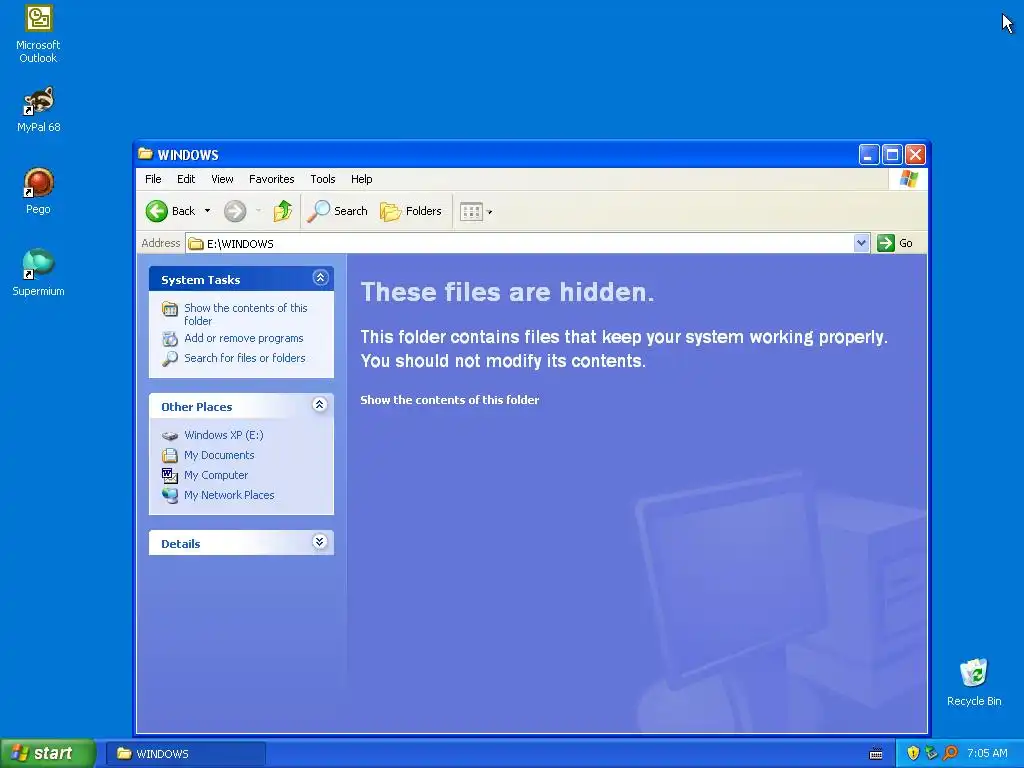The width and height of the screenshot is (1024, 768).
Task: Click the drive icon beside Windows XP (E:)
Action: (x=170, y=436)
